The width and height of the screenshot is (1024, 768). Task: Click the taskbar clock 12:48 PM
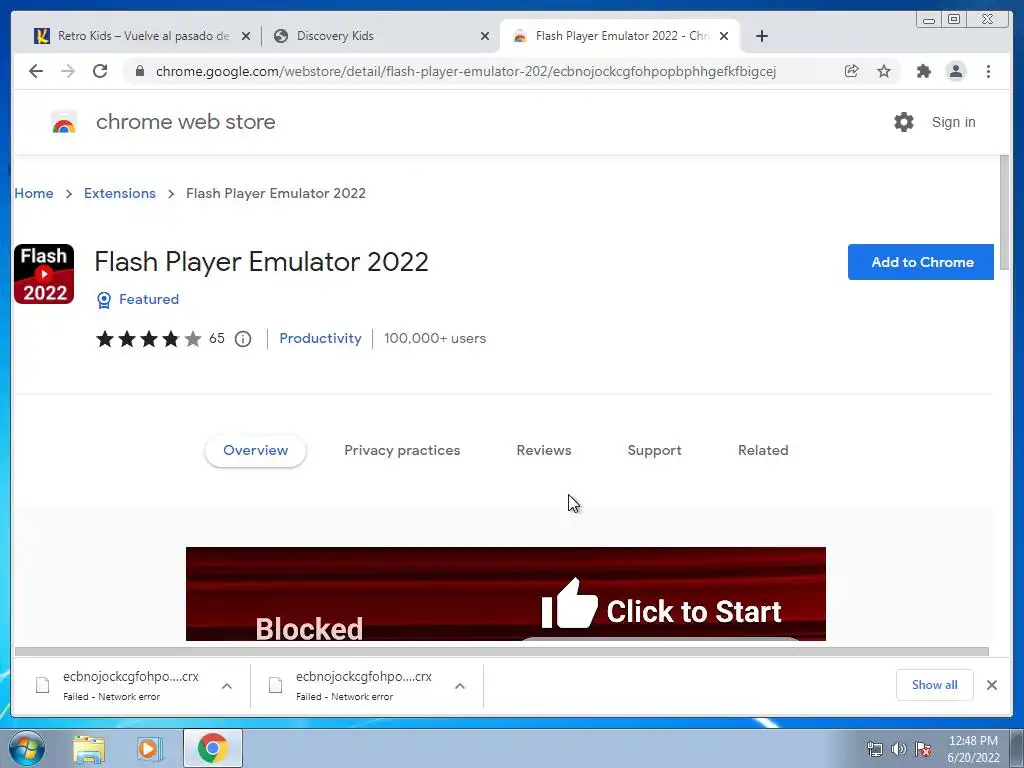[973, 741]
